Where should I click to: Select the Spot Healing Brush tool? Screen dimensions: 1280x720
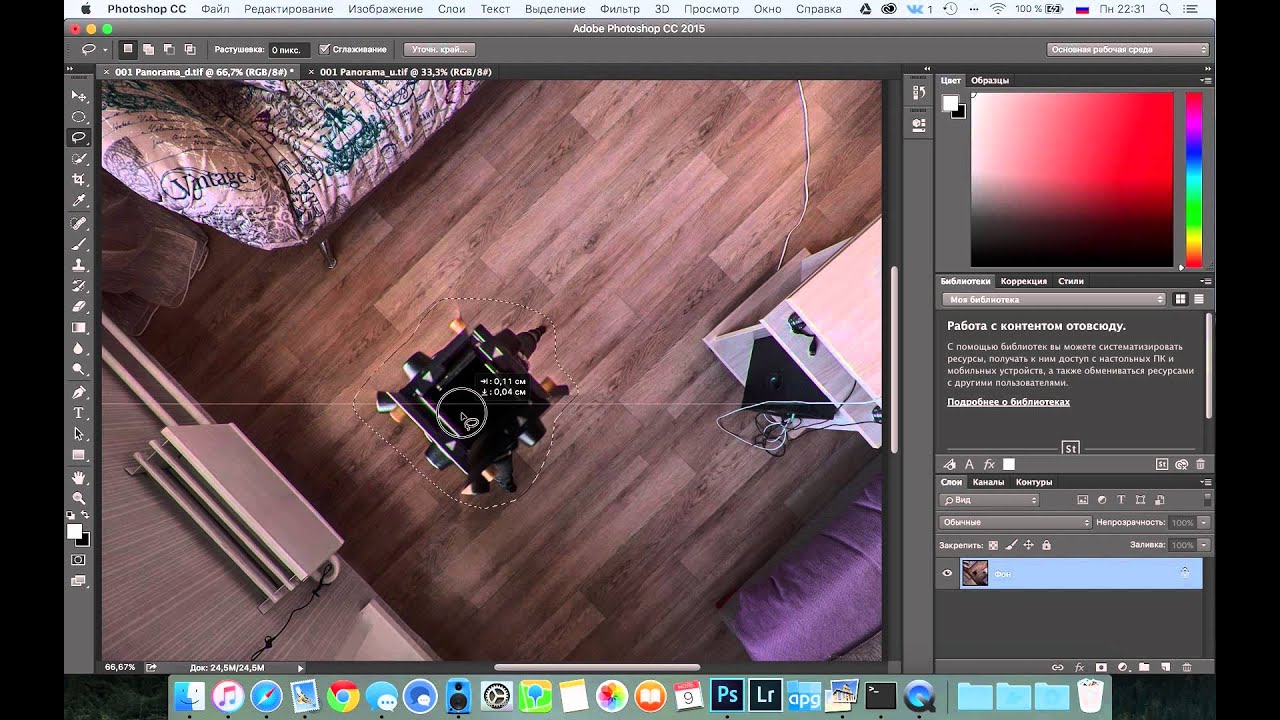[79, 224]
